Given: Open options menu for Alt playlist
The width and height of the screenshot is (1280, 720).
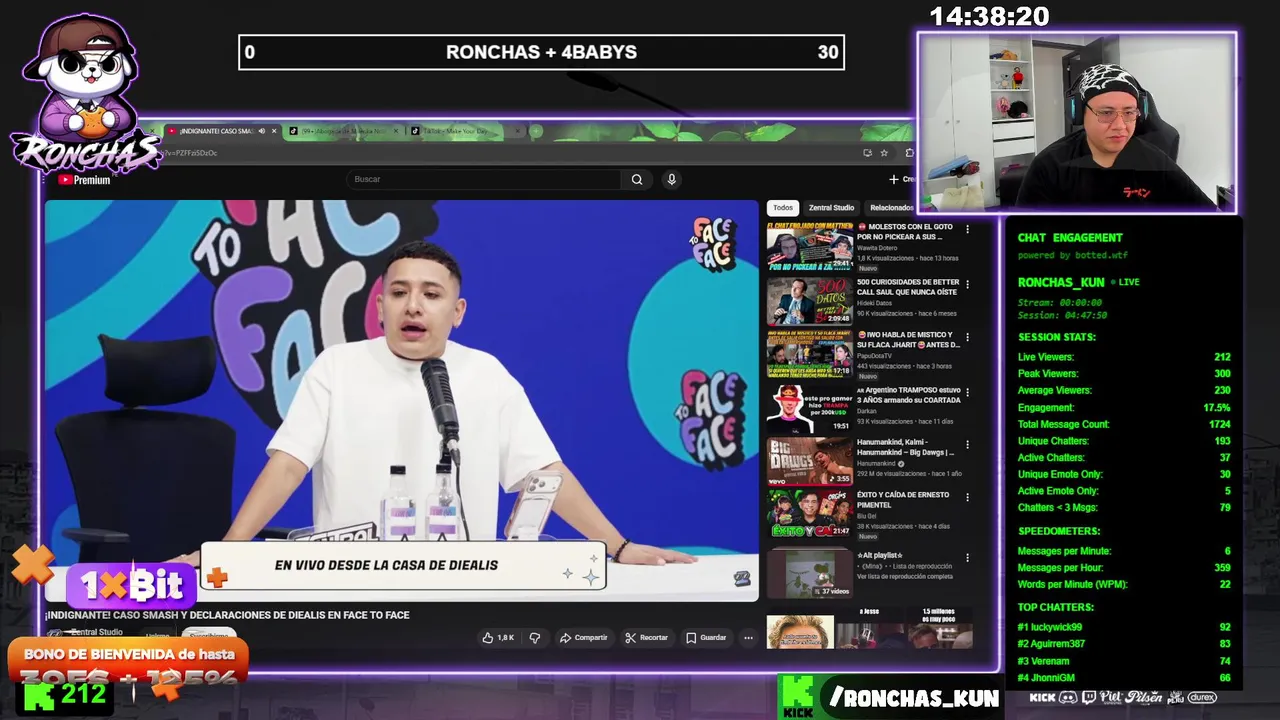Looking at the screenshot, I should pyautogui.click(x=967, y=557).
